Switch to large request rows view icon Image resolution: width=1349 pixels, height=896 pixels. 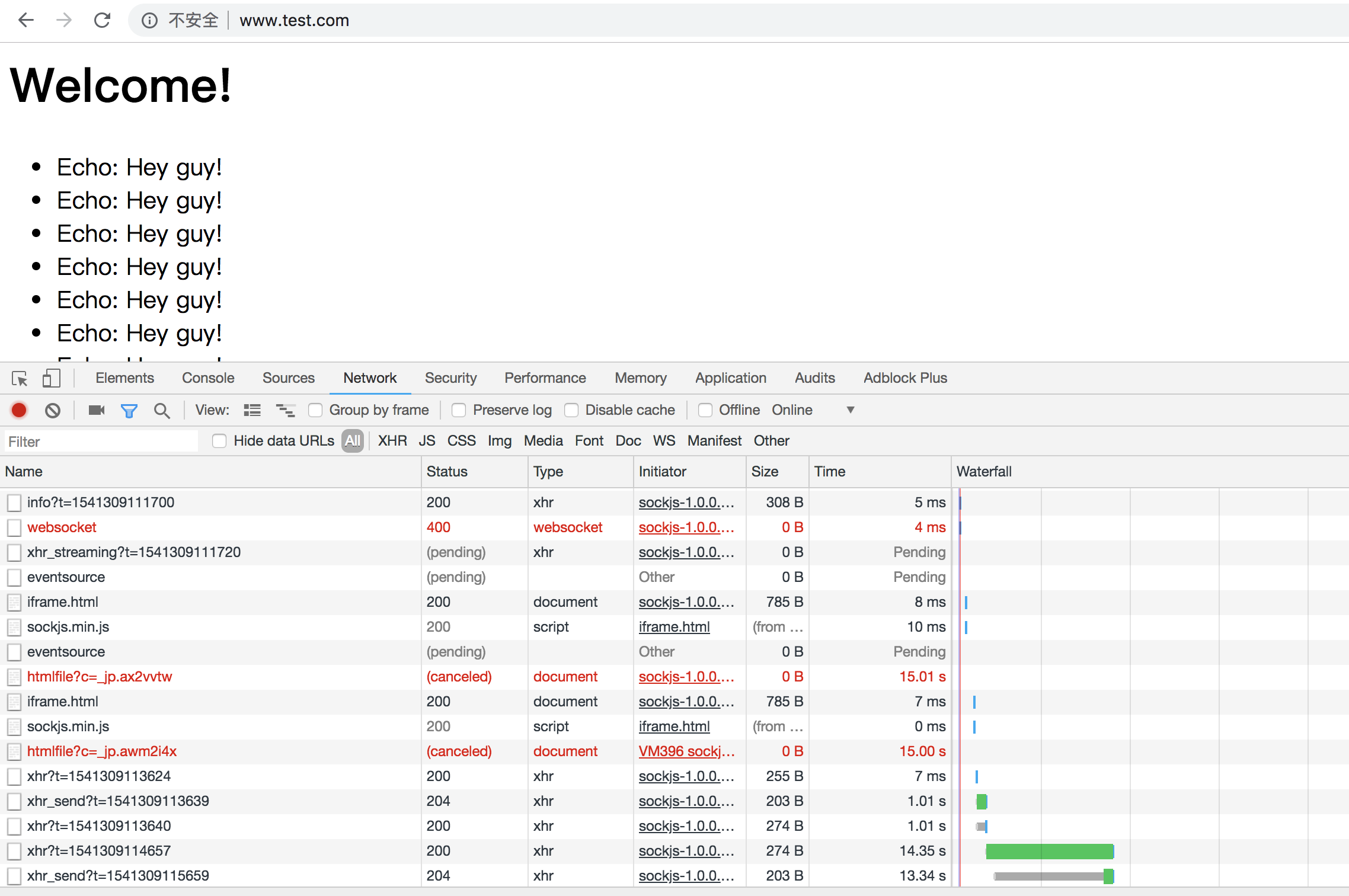pyautogui.click(x=252, y=410)
